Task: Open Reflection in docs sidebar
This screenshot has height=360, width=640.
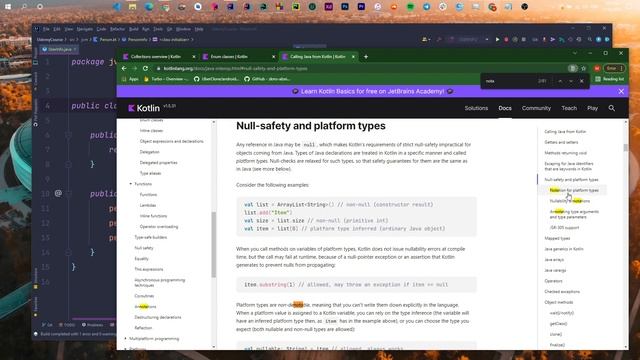Action: pyautogui.click(x=143, y=328)
